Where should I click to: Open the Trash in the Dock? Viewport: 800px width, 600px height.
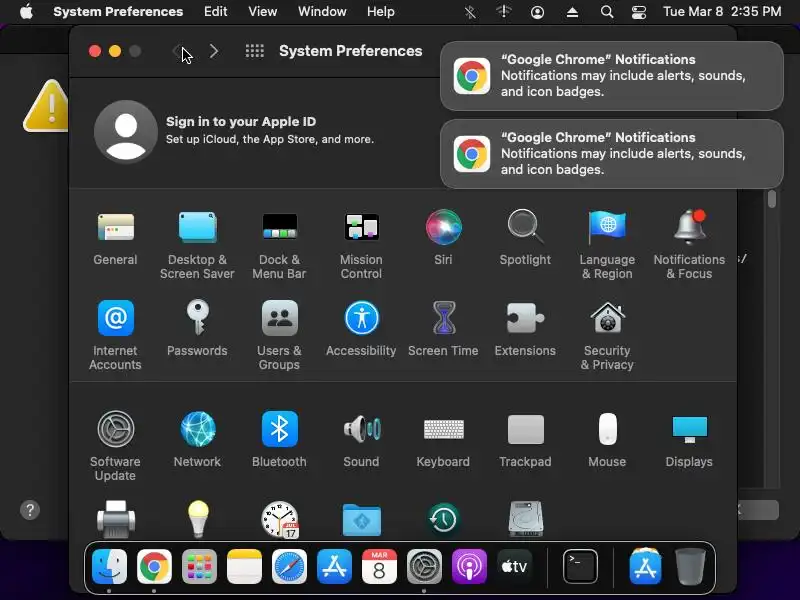pos(691,566)
